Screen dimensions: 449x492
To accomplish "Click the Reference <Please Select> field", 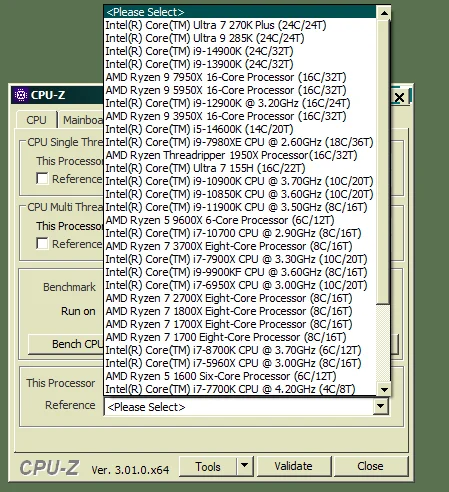I will pos(239,407).
